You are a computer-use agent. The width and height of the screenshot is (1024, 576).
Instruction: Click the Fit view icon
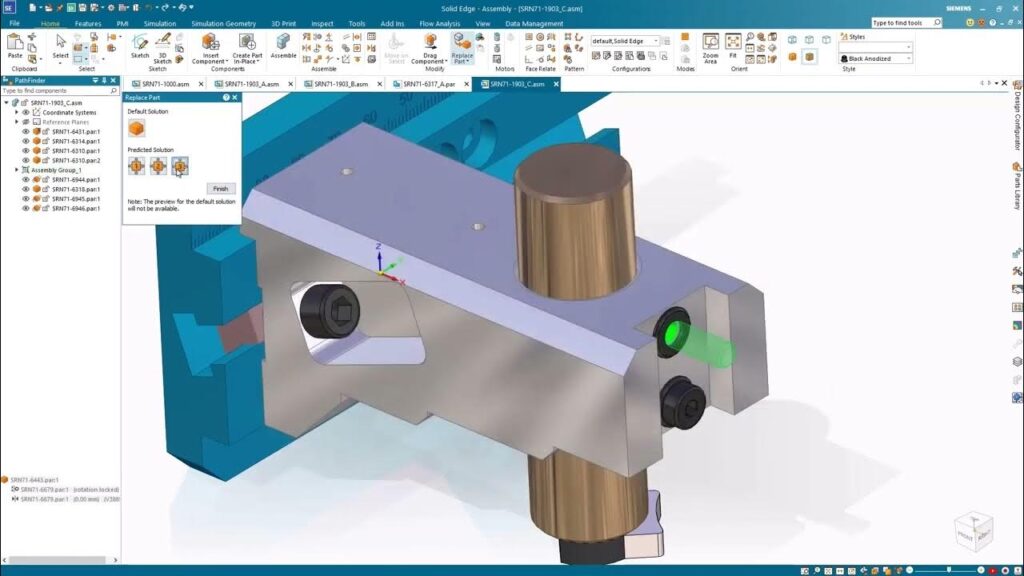point(733,46)
